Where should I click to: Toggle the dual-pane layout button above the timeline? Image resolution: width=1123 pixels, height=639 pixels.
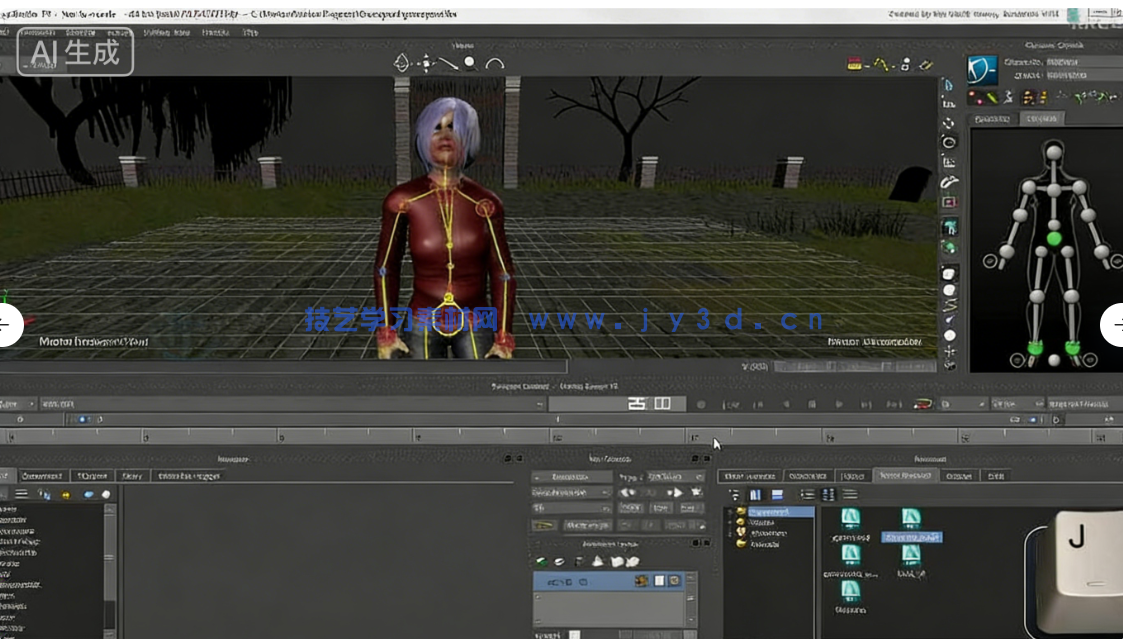660,403
